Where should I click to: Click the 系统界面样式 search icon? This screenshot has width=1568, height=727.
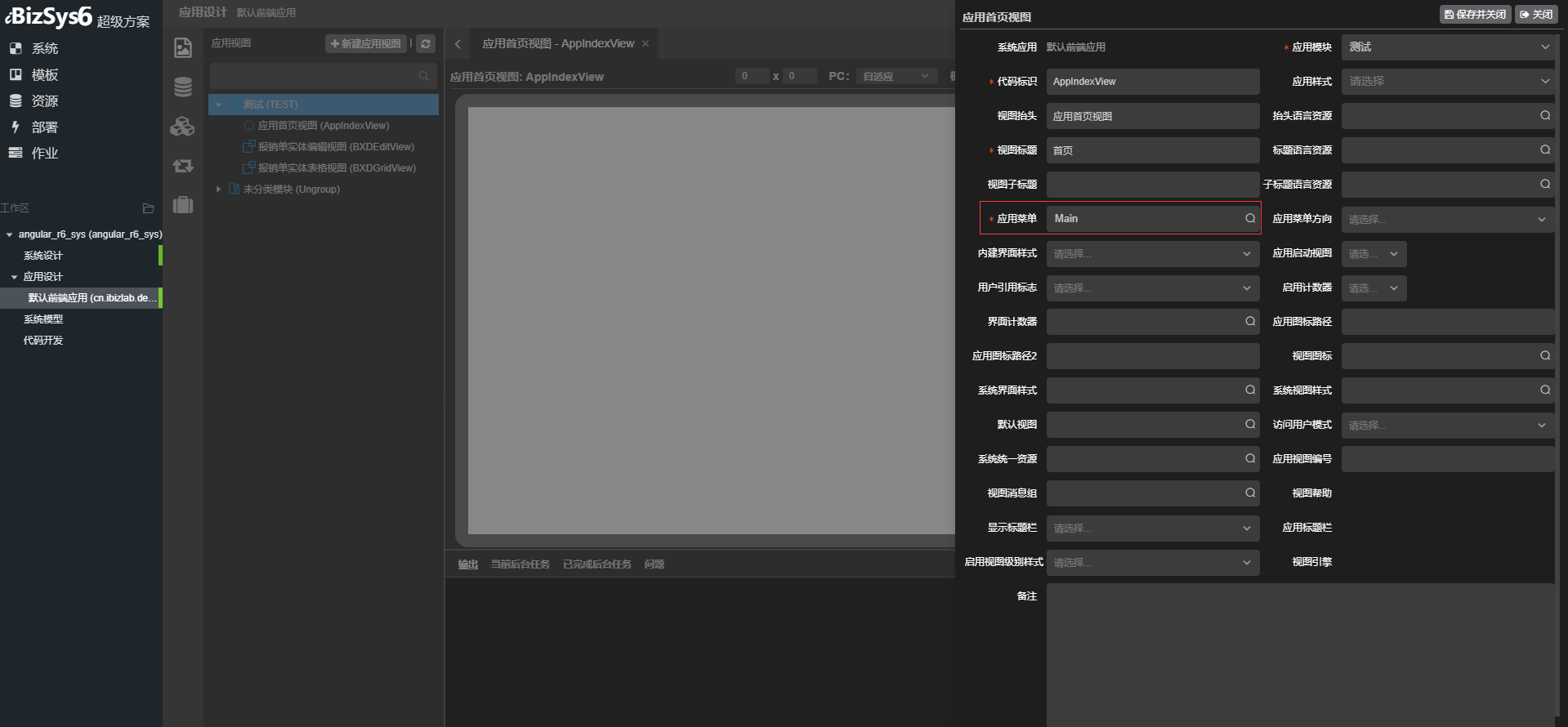(x=1250, y=390)
